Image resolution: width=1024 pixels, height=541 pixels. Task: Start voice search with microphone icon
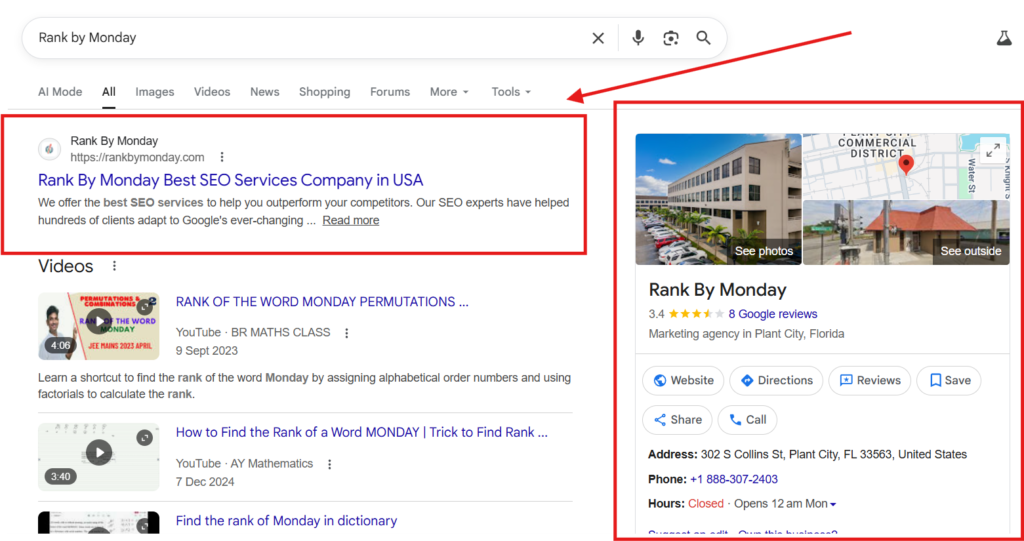(x=638, y=38)
